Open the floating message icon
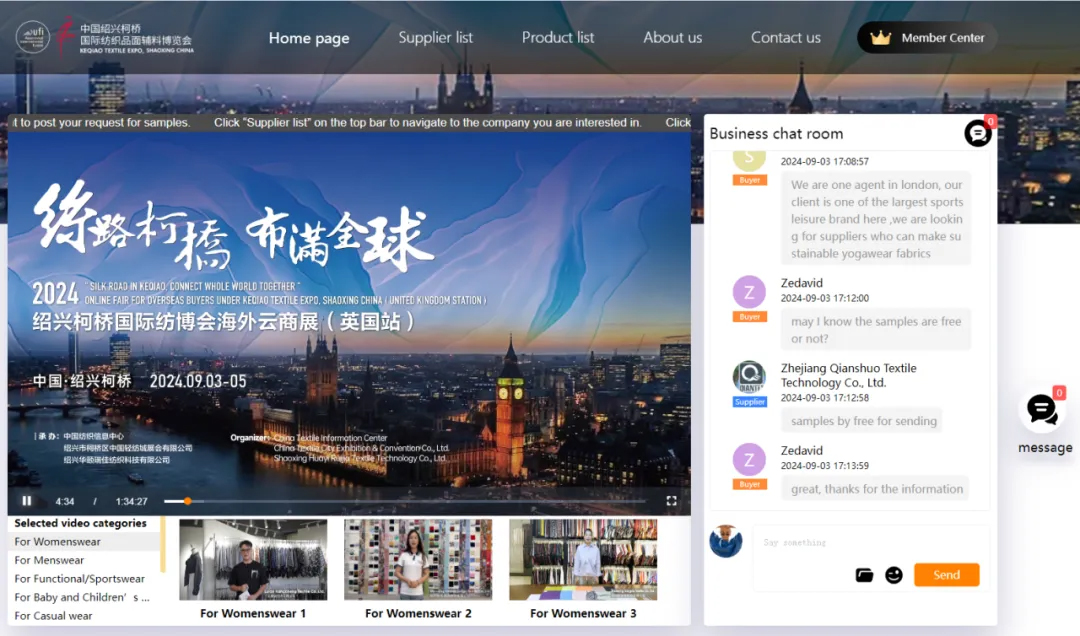Viewport: 1080px width, 636px height. point(1042,410)
